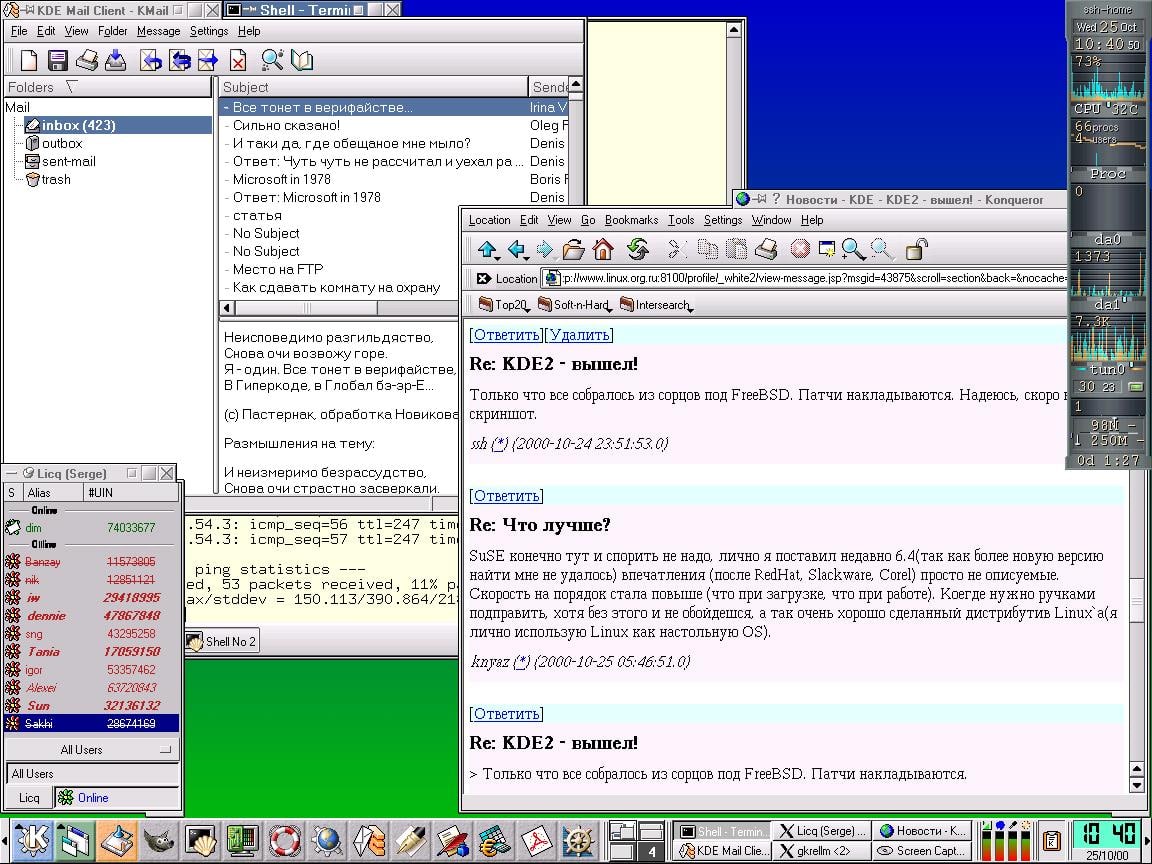The image size is (1152, 864).
Task: Select the dim contact in Licq
Action: pyautogui.click(x=92, y=528)
